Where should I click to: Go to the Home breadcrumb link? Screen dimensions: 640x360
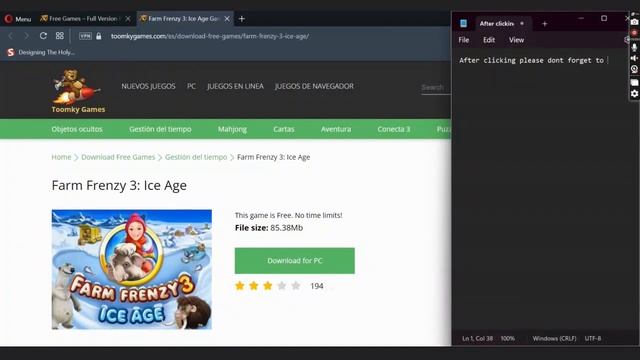[x=61, y=157]
